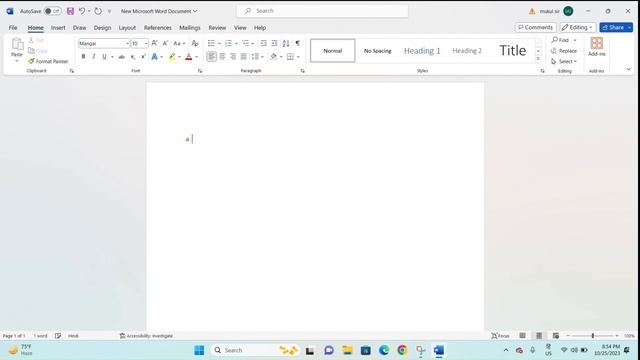Decrease font size with shrink icon

[x=165, y=43]
